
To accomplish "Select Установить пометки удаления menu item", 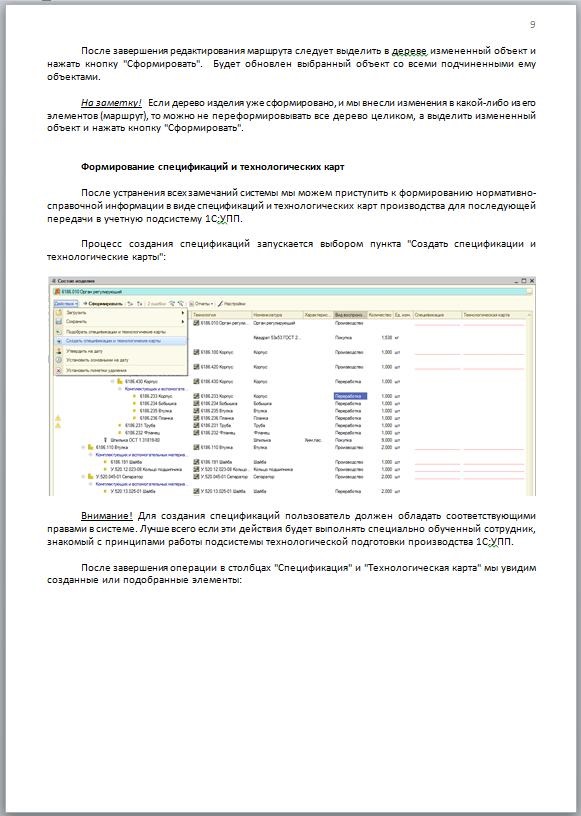I will tap(120, 371).
